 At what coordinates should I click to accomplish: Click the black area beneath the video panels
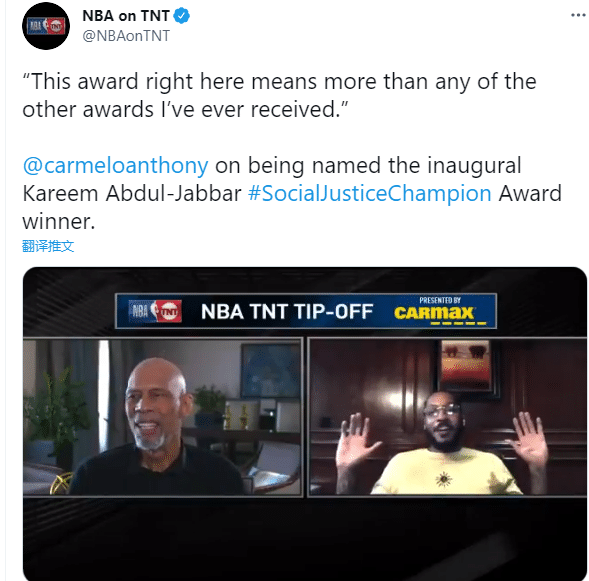pyautogui.click(x=305, y=538)
